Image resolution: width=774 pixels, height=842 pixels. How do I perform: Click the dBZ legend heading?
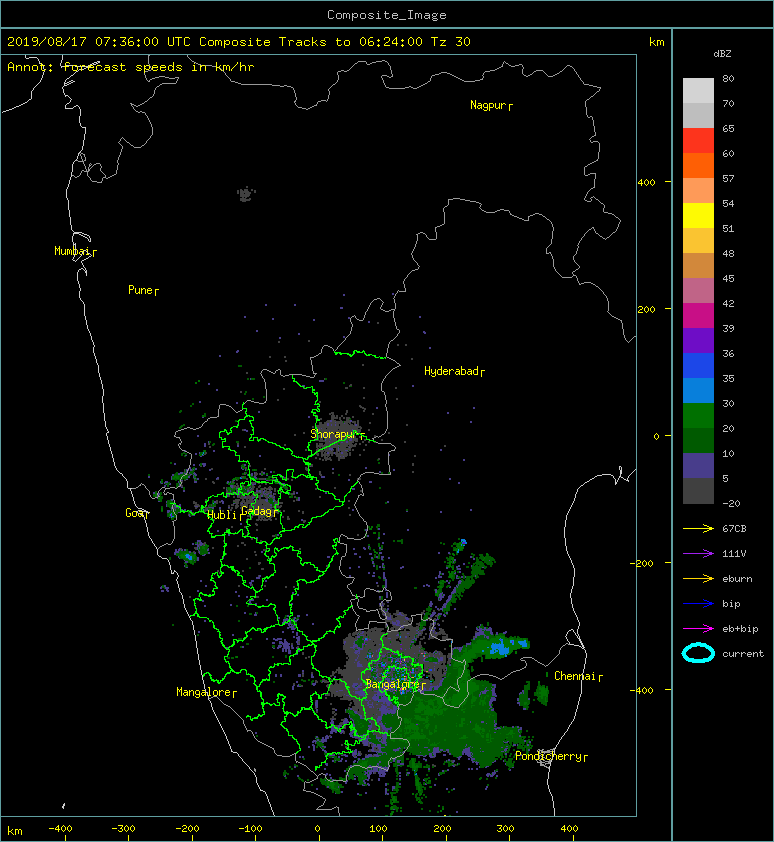[722, 54]
